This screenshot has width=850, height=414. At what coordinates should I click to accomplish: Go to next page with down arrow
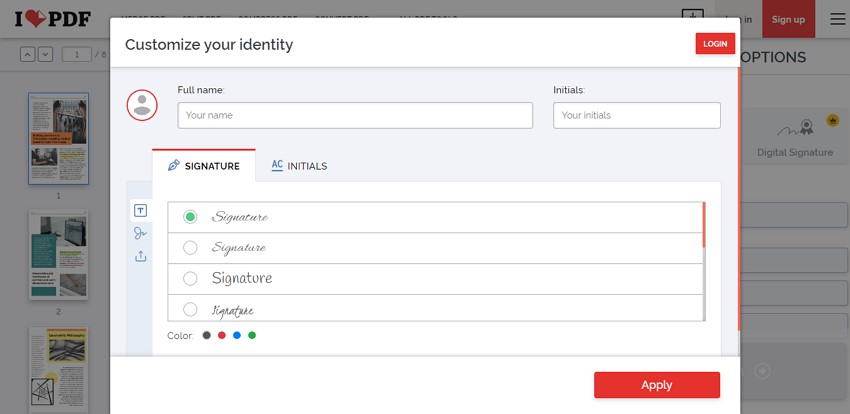pyautogui.click(x=45, y=54)
